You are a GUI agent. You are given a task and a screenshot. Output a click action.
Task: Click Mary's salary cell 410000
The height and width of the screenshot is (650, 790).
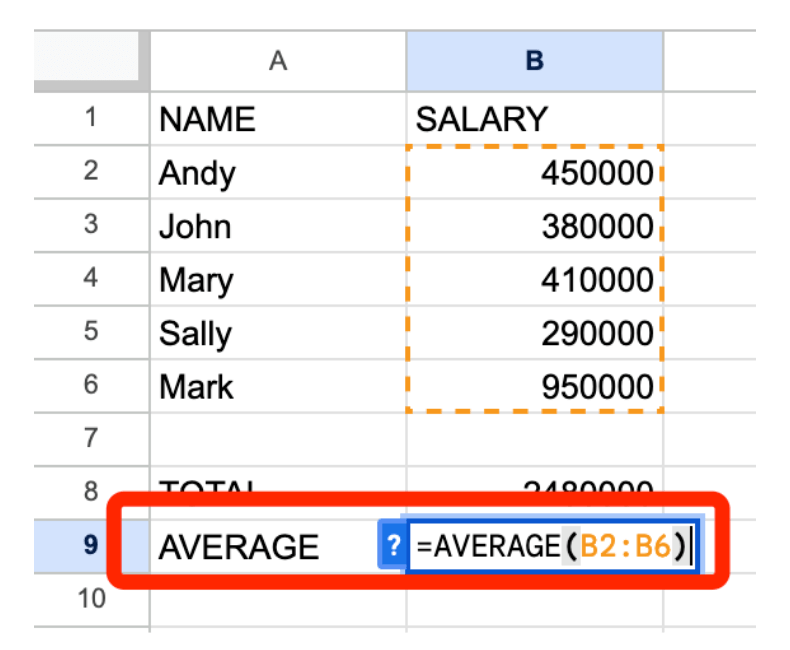click(534, 280)
